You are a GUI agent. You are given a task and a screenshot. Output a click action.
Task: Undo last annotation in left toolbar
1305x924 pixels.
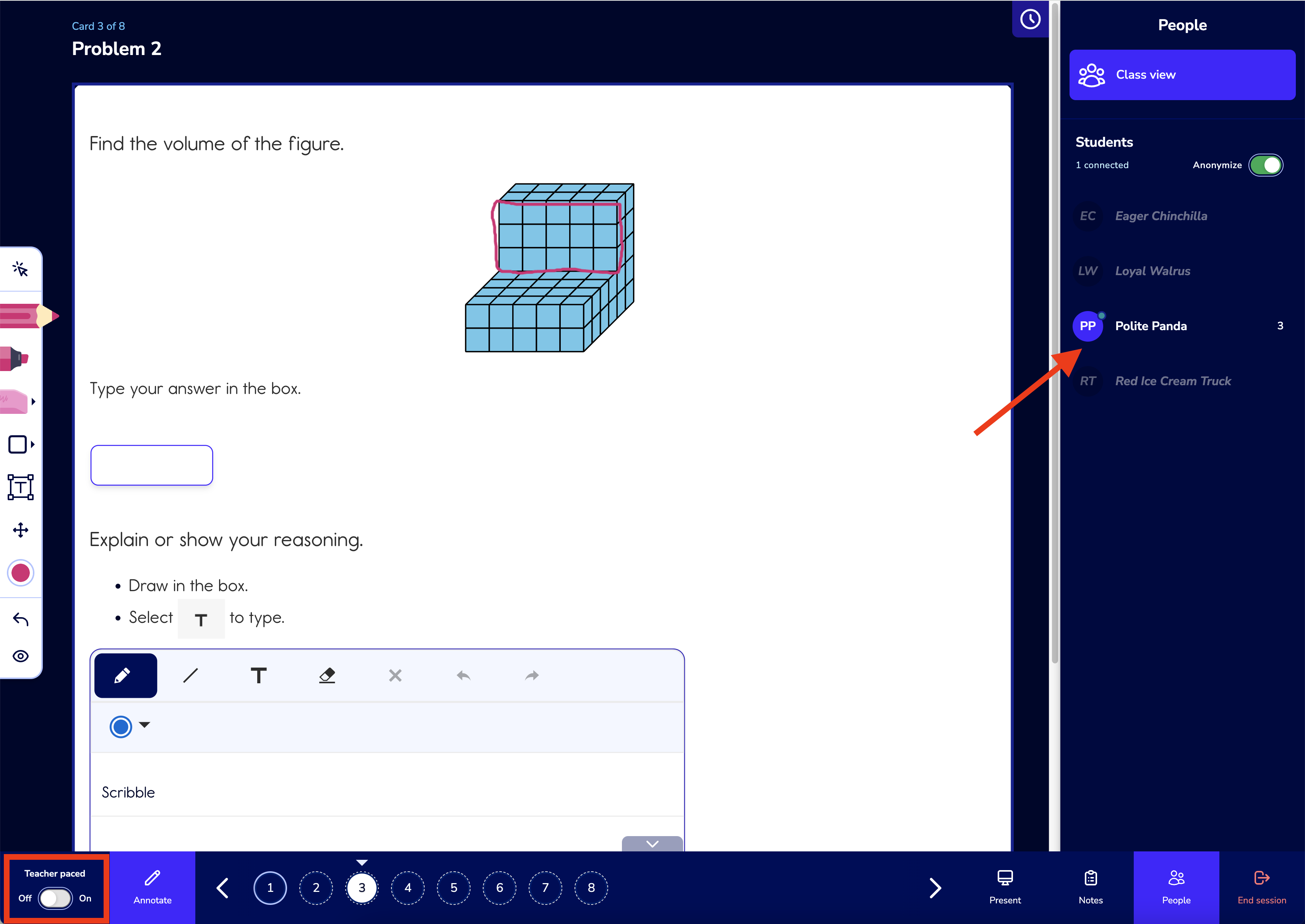(21, 619)
